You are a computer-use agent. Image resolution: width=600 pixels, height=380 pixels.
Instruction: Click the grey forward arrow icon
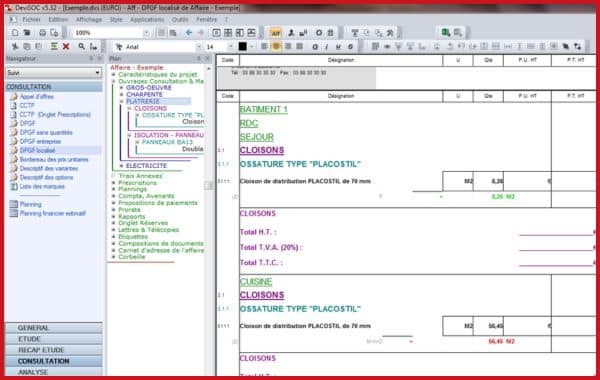(x=201, y=33)
